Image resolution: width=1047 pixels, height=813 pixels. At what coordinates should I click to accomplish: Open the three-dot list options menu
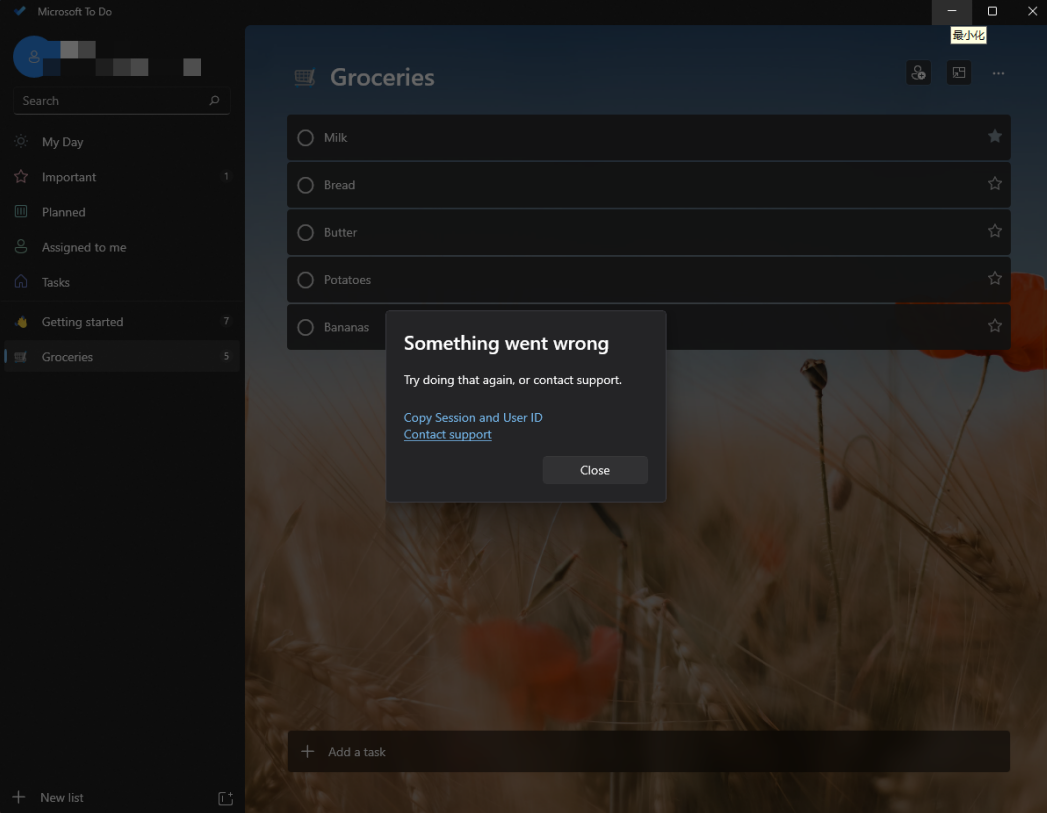coord(998,73)
